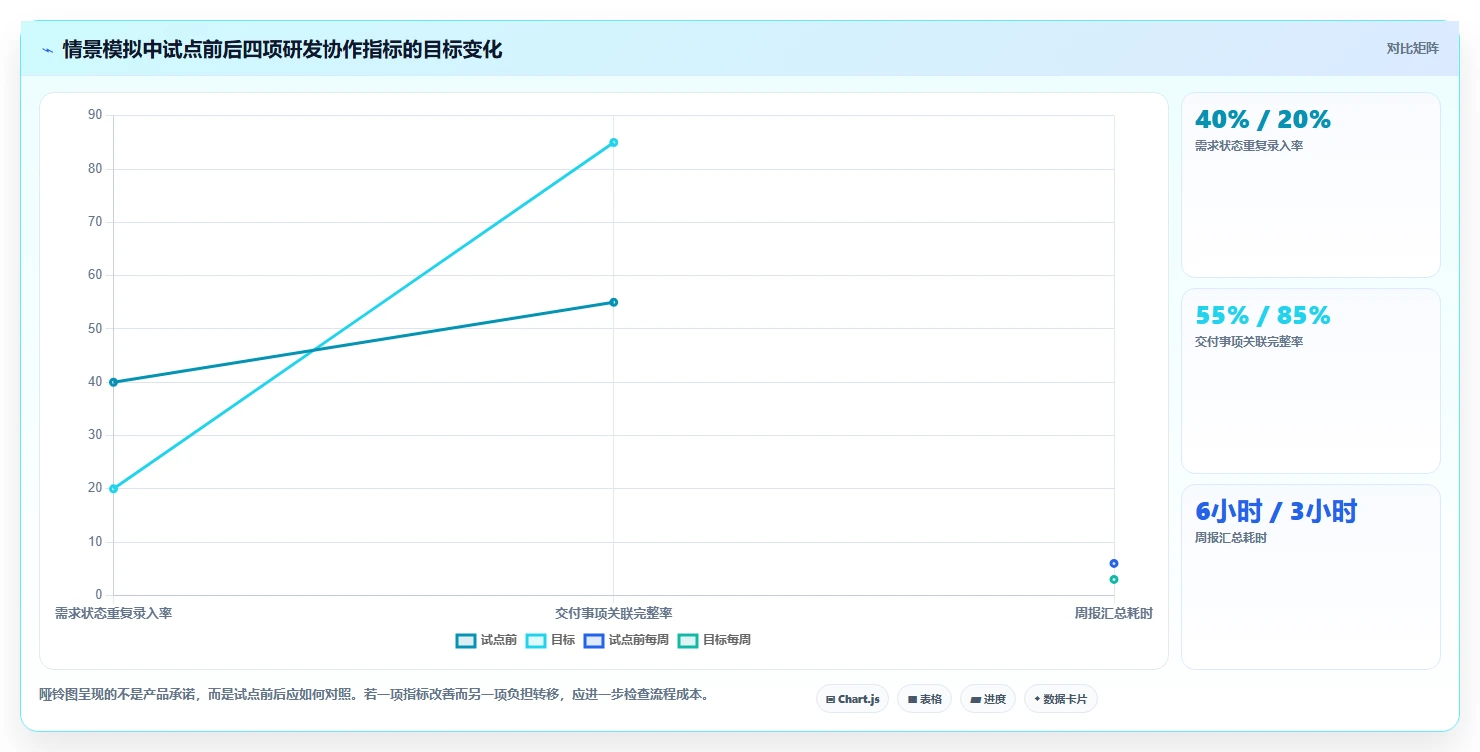Click the 试点前 data point at value 55
The height and width of the screenshot is (752, 1480).
pos(613,302)
